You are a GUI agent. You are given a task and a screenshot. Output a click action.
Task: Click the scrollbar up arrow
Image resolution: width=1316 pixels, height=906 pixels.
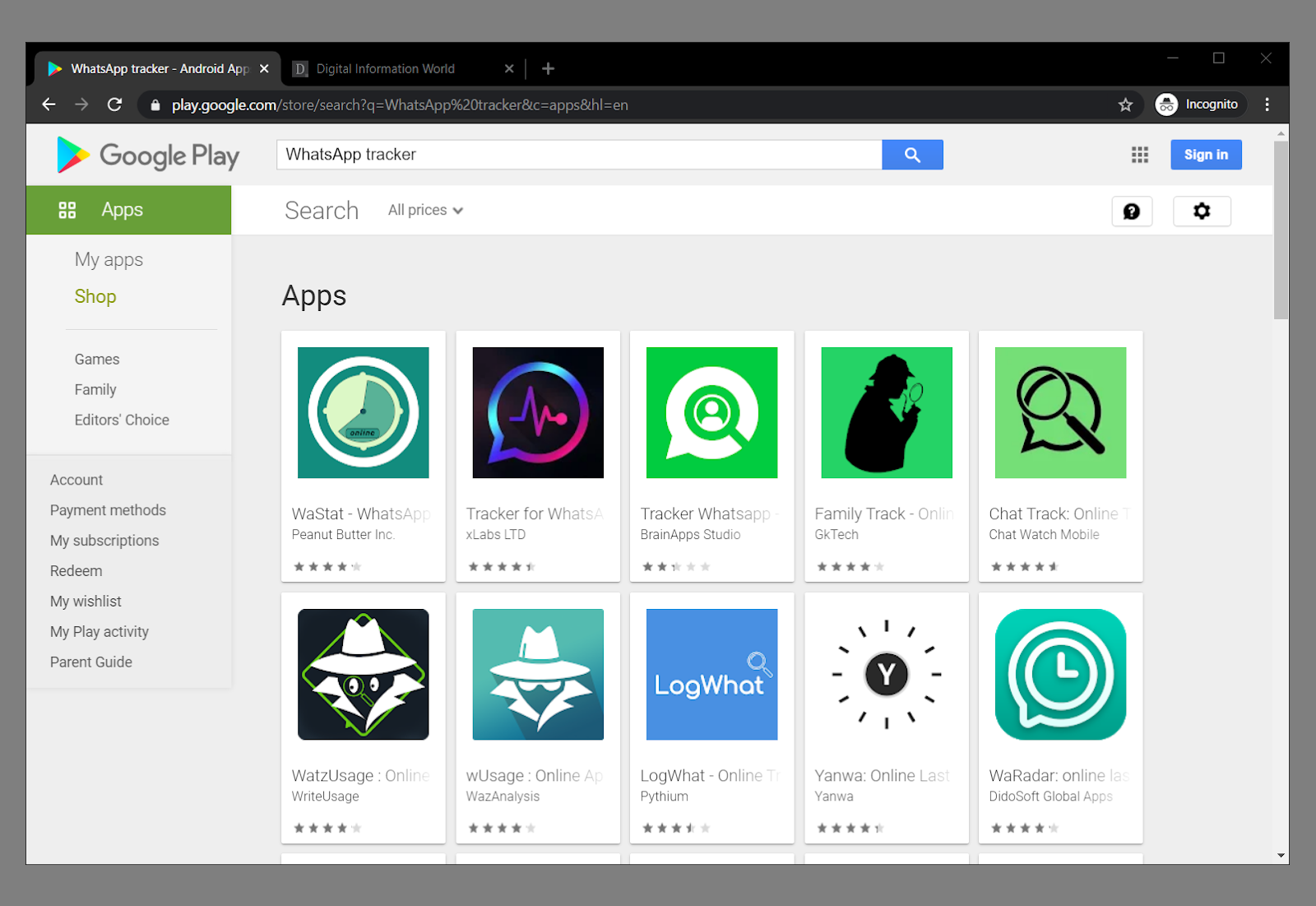pos(1281,132)
